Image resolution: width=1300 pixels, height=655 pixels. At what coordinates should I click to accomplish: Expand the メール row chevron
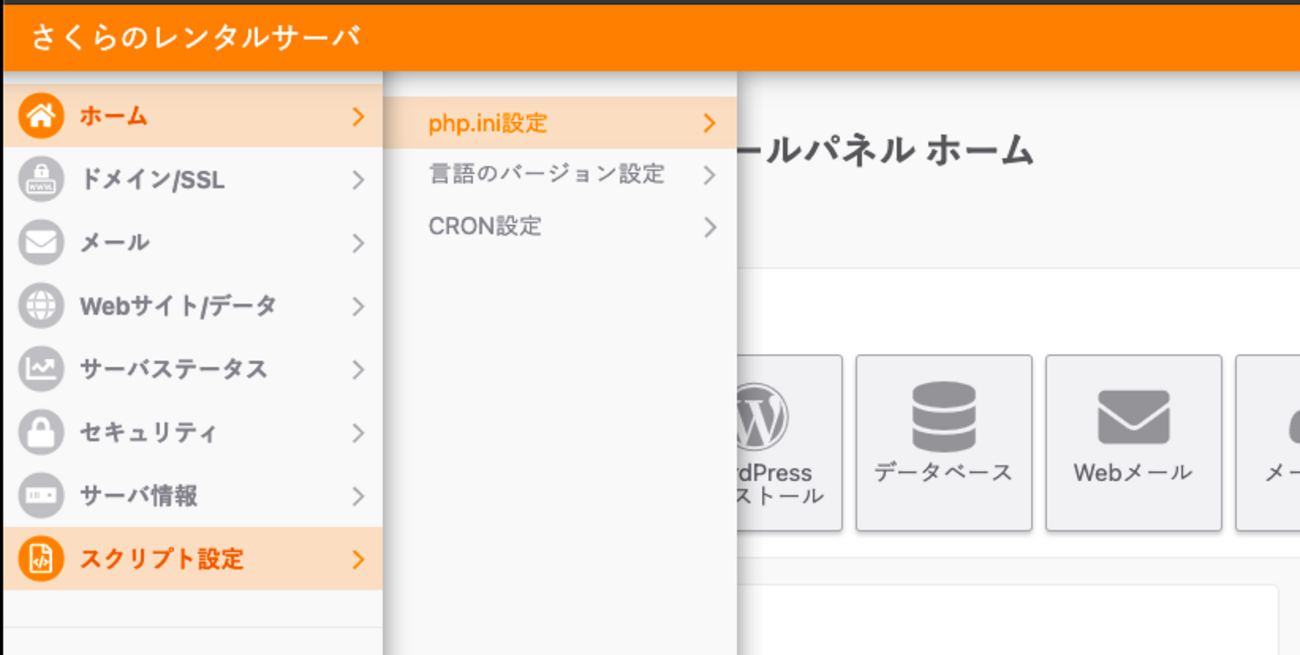[x=358, y=243]
